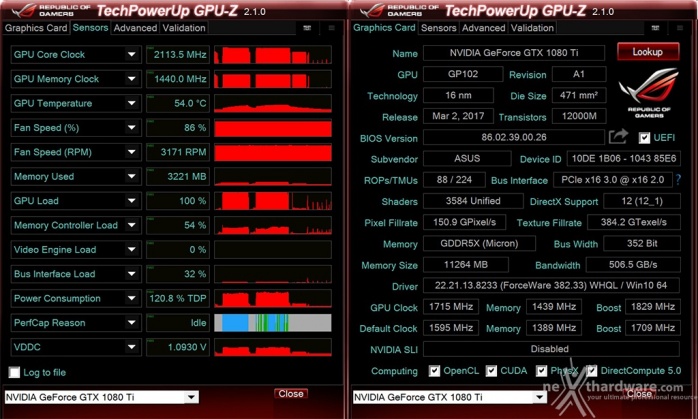Image resolution: width=698 pixels, height=419 pixels.
Task: Click the GDDR5X (Micron) memory field
Action: (479, 244)
